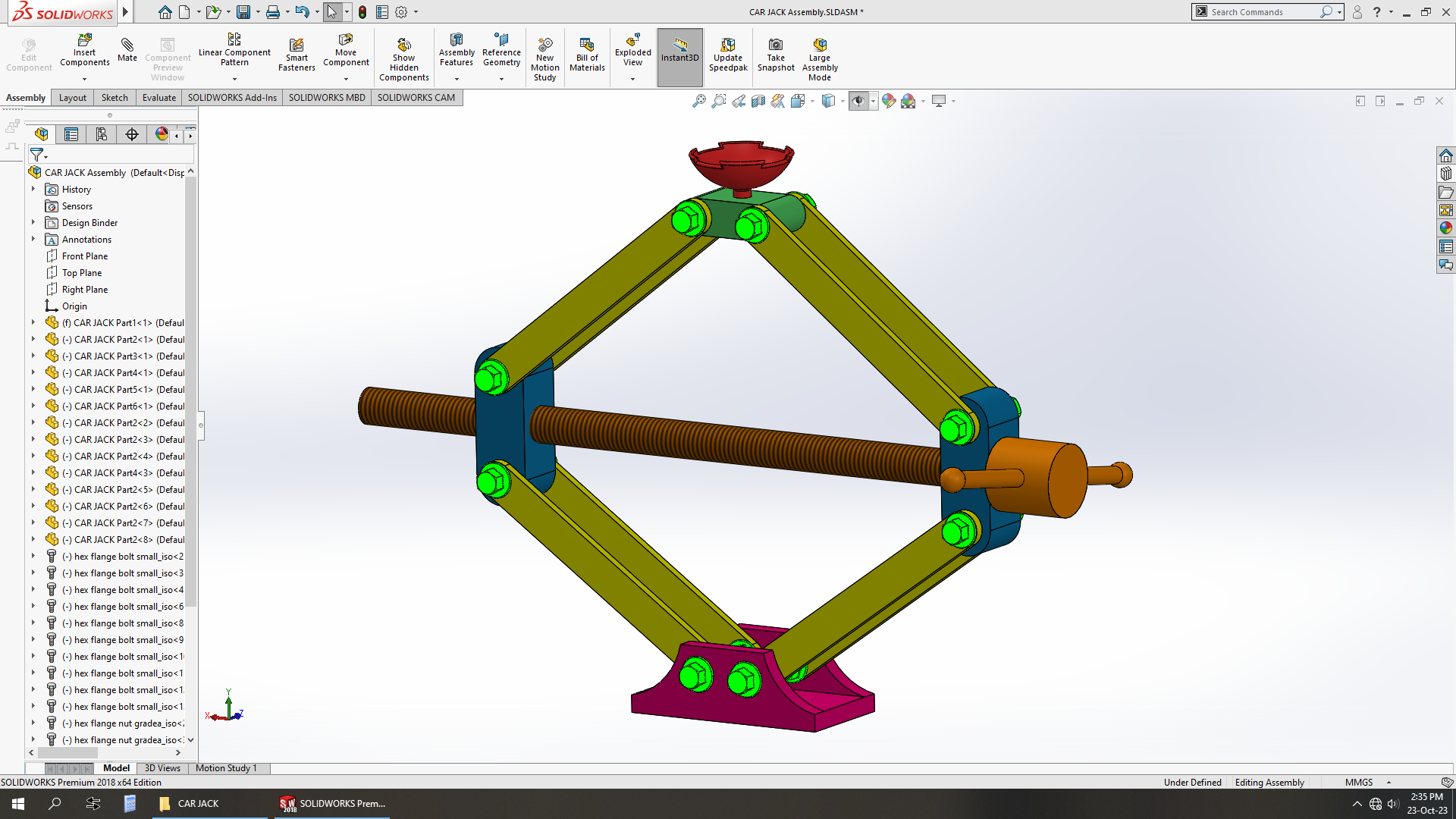Open the Exploded View dropdown arrow
1456x819 pixels.
pyautogui.click(x=632, y=79)
